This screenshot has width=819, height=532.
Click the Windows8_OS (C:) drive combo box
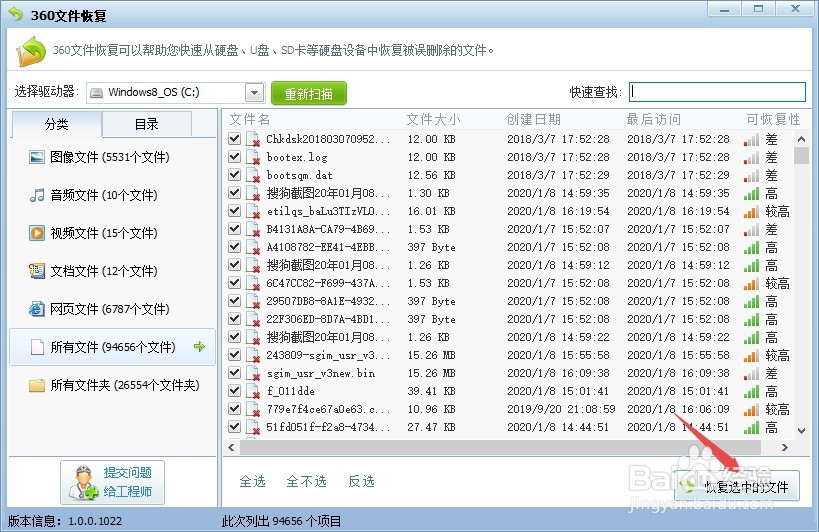tap(176, 93)
